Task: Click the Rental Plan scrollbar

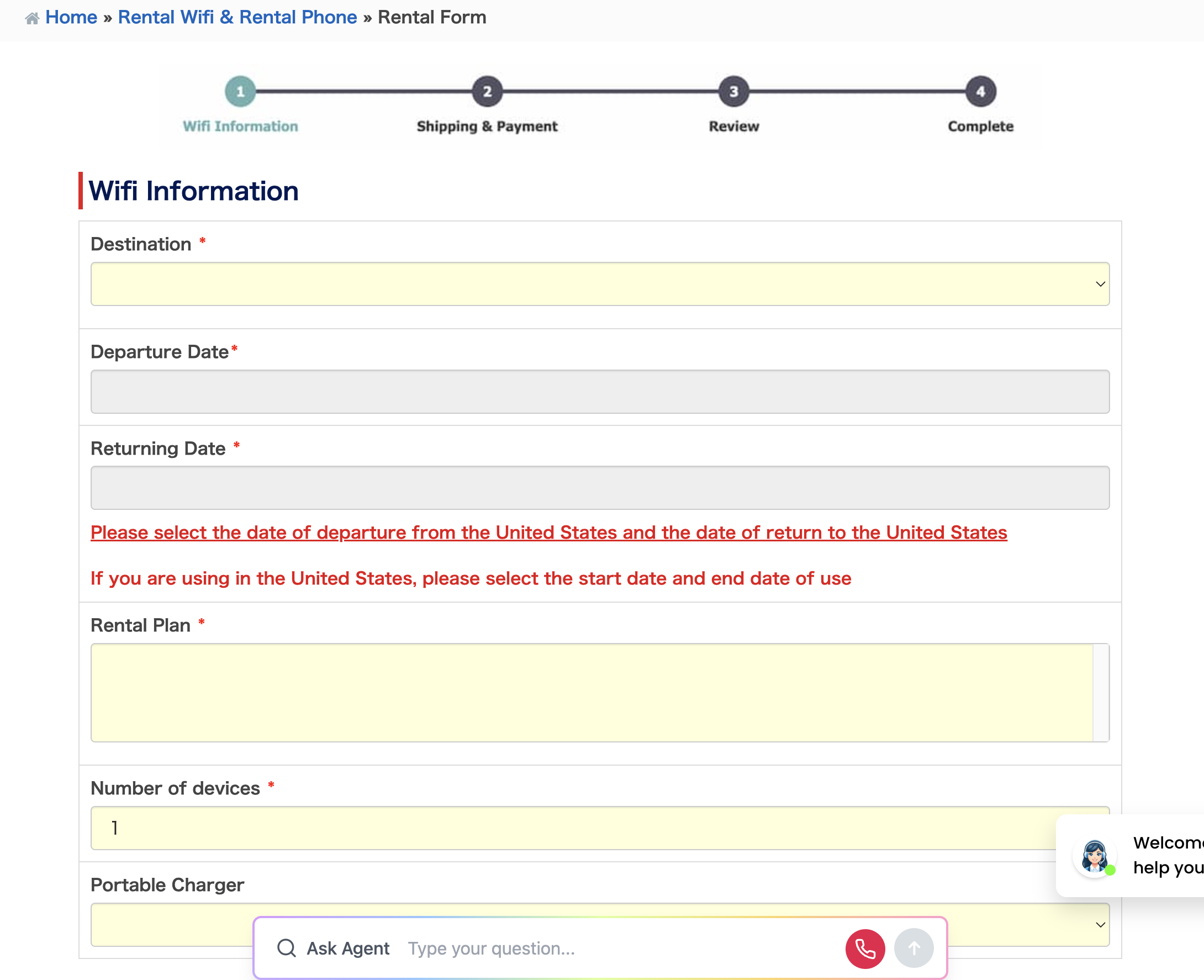Action: 1100,692
